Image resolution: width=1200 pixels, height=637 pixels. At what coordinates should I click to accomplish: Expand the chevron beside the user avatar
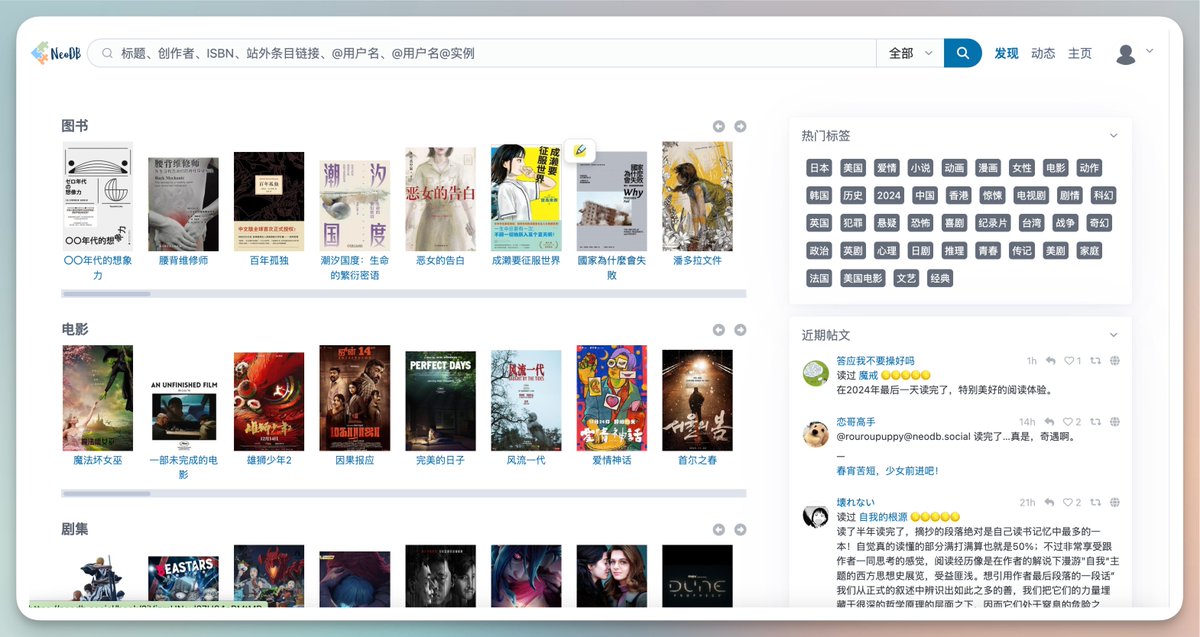[x=1149, y=50]
